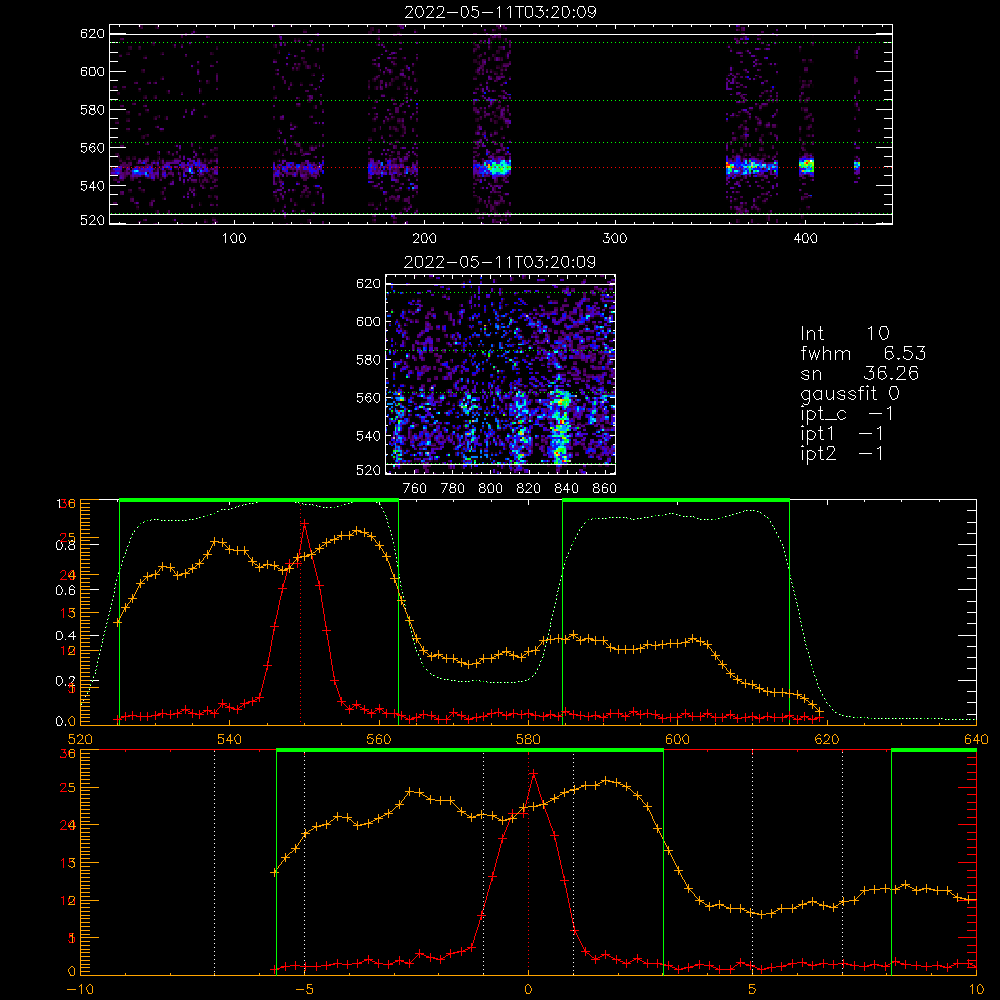Click x-axis label 300 on top spectrogram
The image size is (1000, 1000).
(x=615, y=239)
